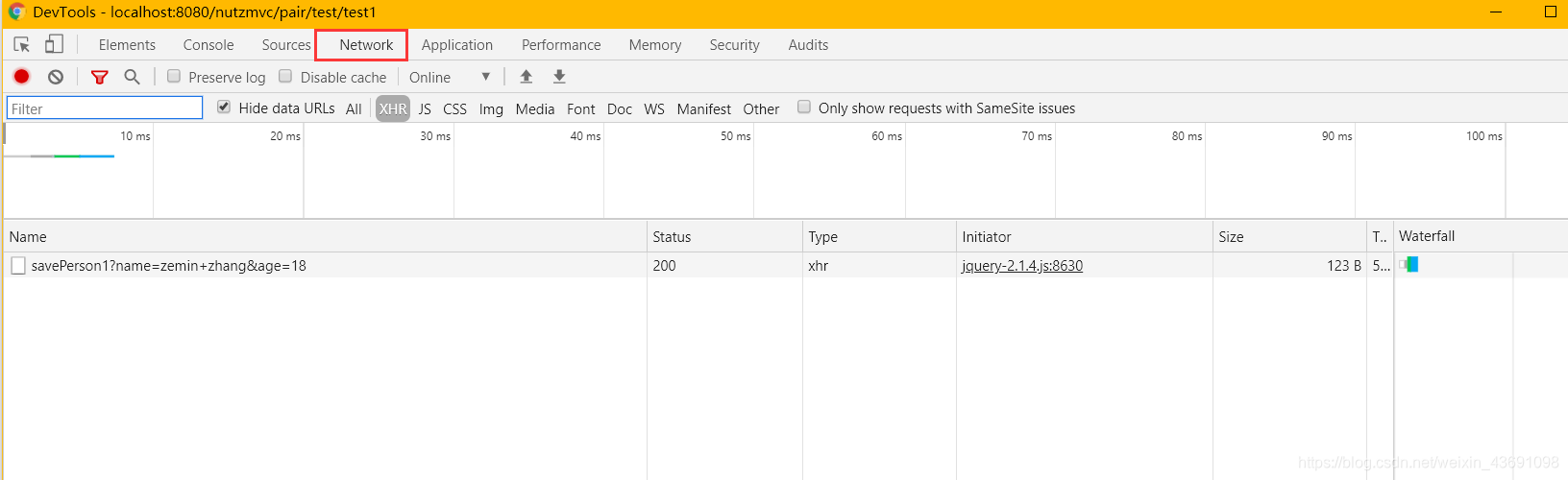Filter requests by JS
The width and height of the screenshot is (1568, 480).
[x=425, y=108]
